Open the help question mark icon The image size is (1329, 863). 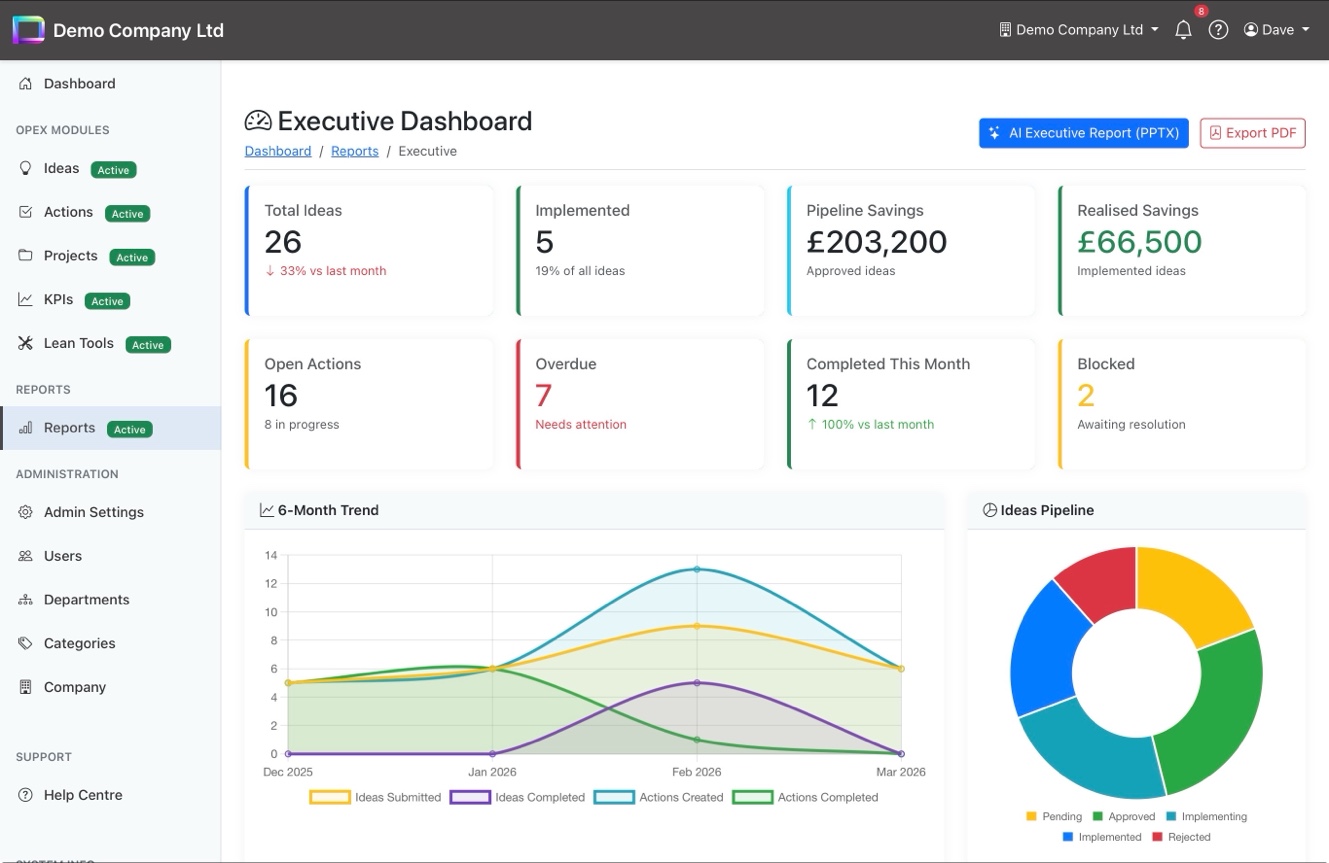click(x=1218, y=29)
